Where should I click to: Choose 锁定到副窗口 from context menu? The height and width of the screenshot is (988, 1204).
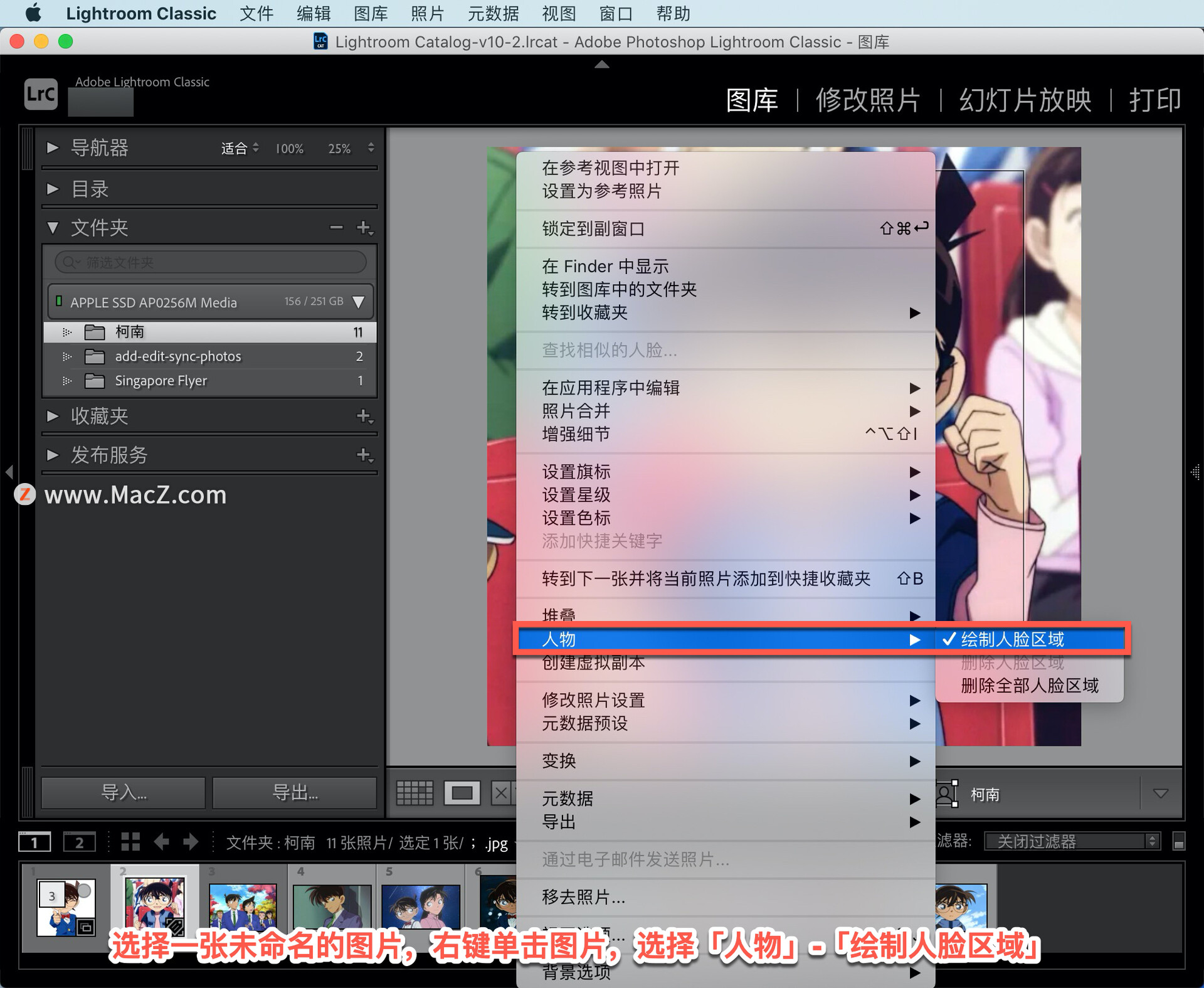click(x=726, y=228)
